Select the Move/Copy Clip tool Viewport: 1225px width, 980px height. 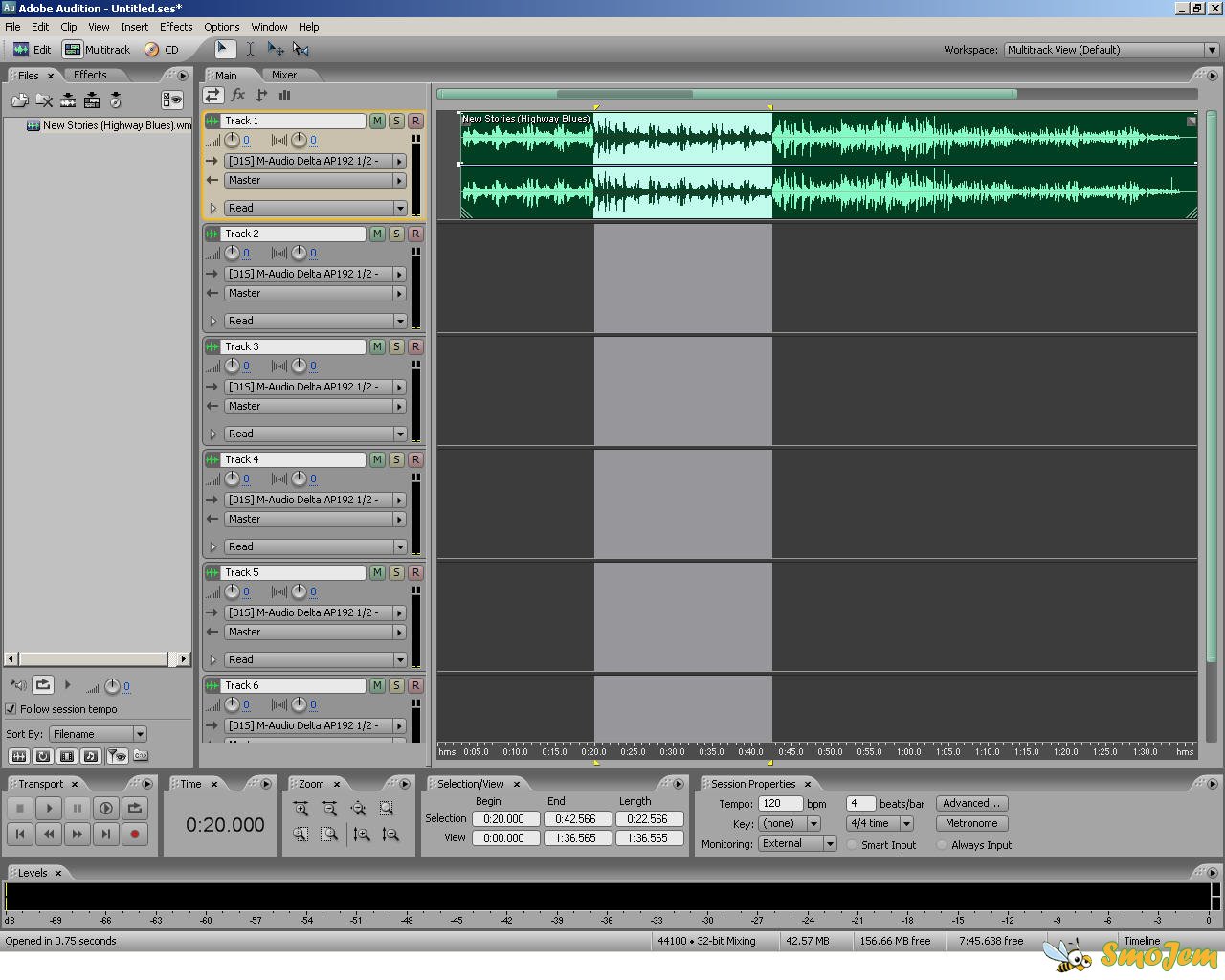tap(276, 49)
